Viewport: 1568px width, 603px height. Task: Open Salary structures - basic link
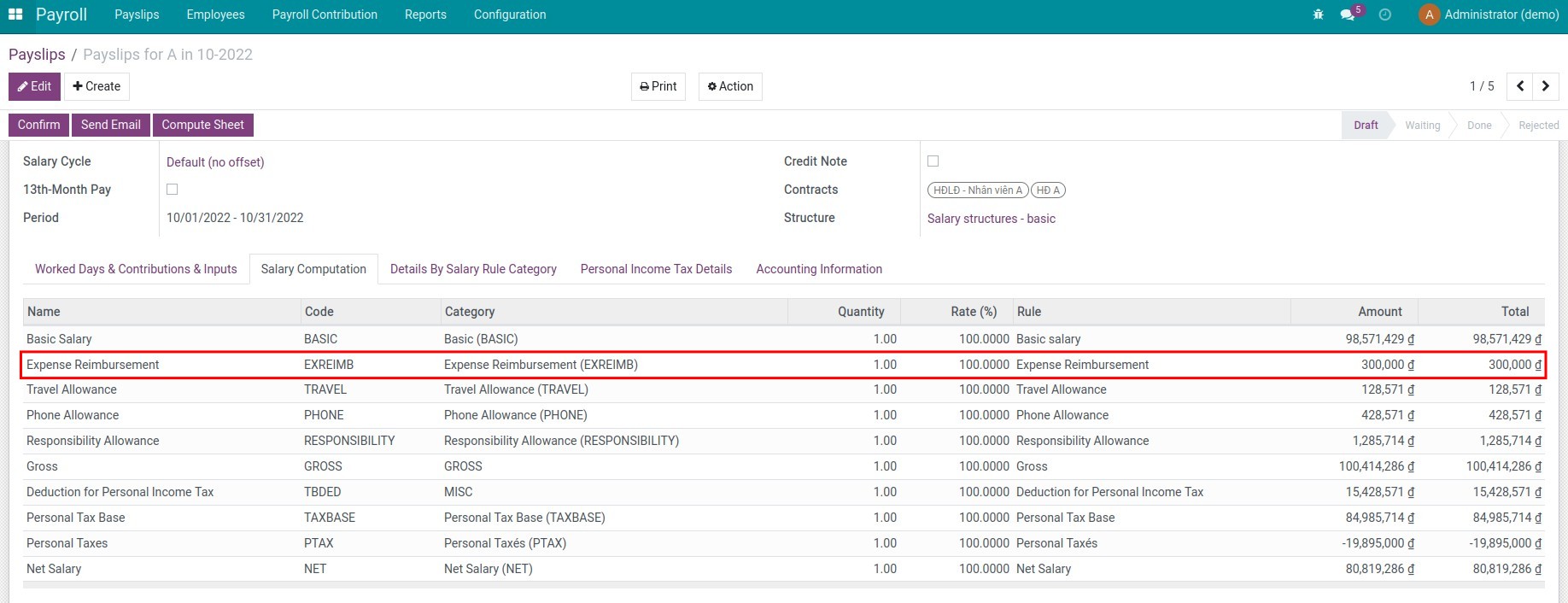click(x=992, y=219)
